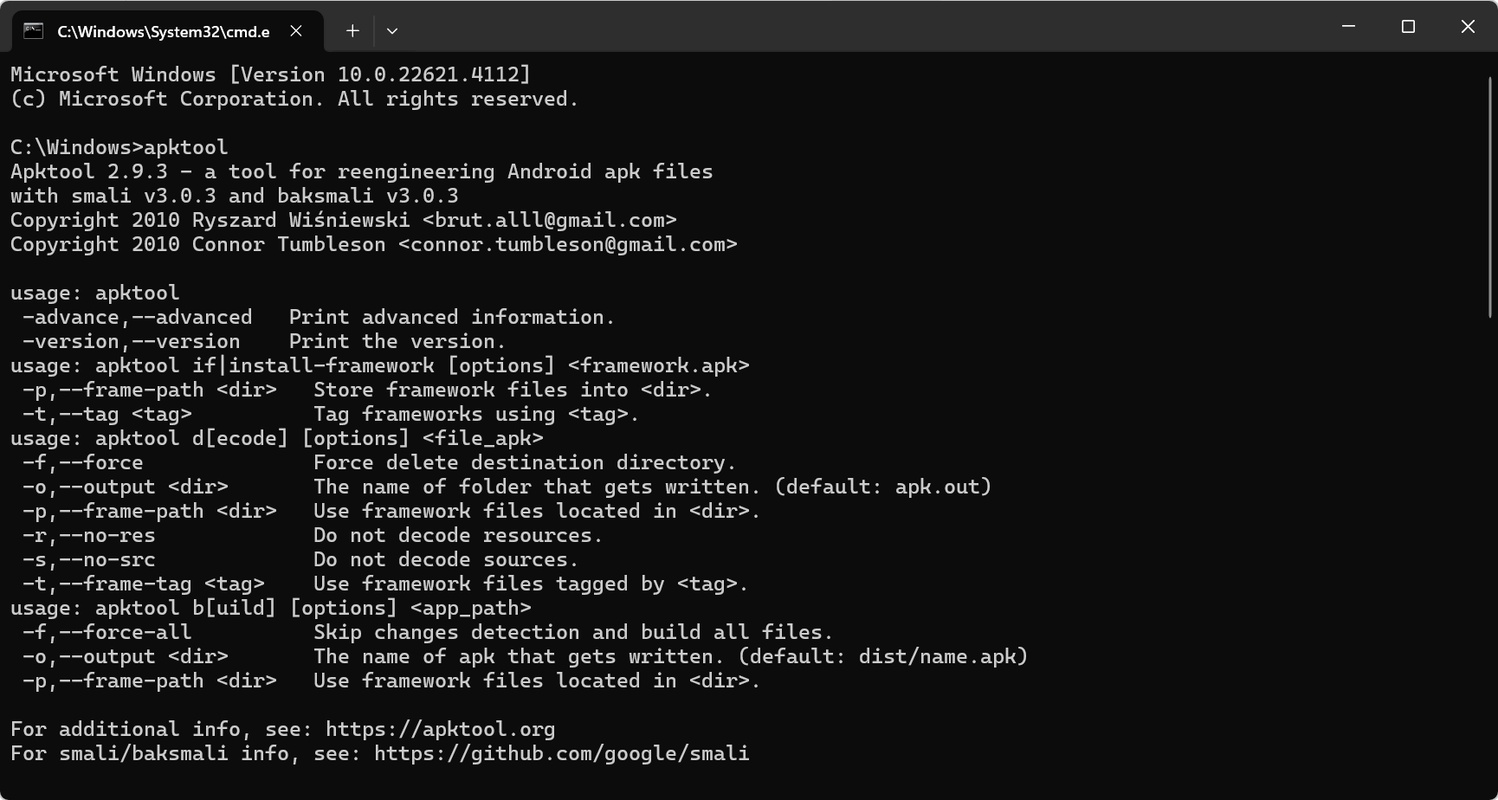Image resolution: width=1498 pixels, height=800 pixels.
Task: Close the terminal window
Action: coord(1467,27)
